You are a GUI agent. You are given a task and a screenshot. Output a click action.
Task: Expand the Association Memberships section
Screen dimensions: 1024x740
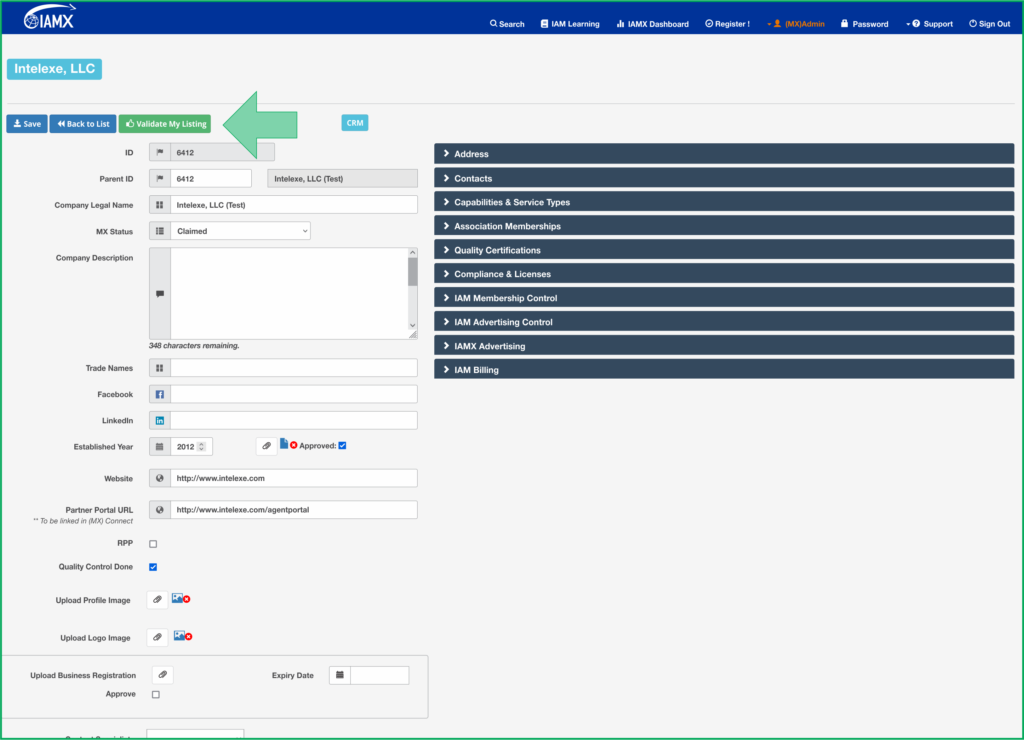[724, 226]
